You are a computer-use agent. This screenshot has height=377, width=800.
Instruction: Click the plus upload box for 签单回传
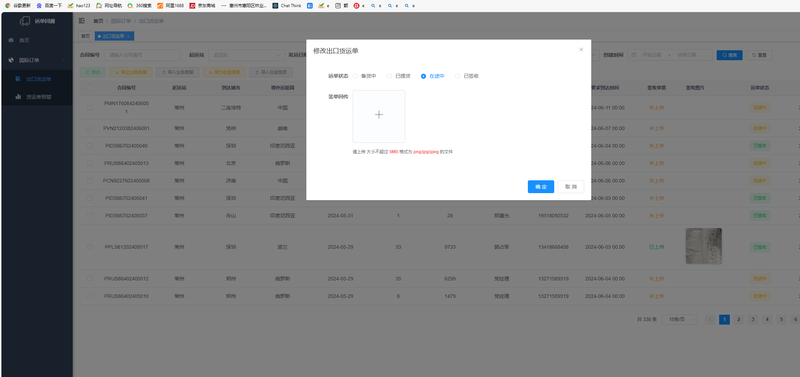click(x=379, y=116)
